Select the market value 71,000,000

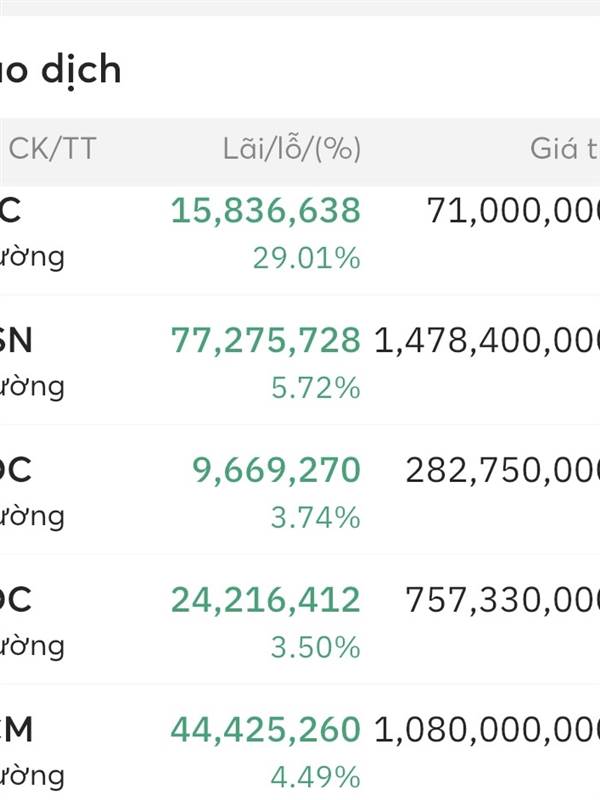coord(513,211)
